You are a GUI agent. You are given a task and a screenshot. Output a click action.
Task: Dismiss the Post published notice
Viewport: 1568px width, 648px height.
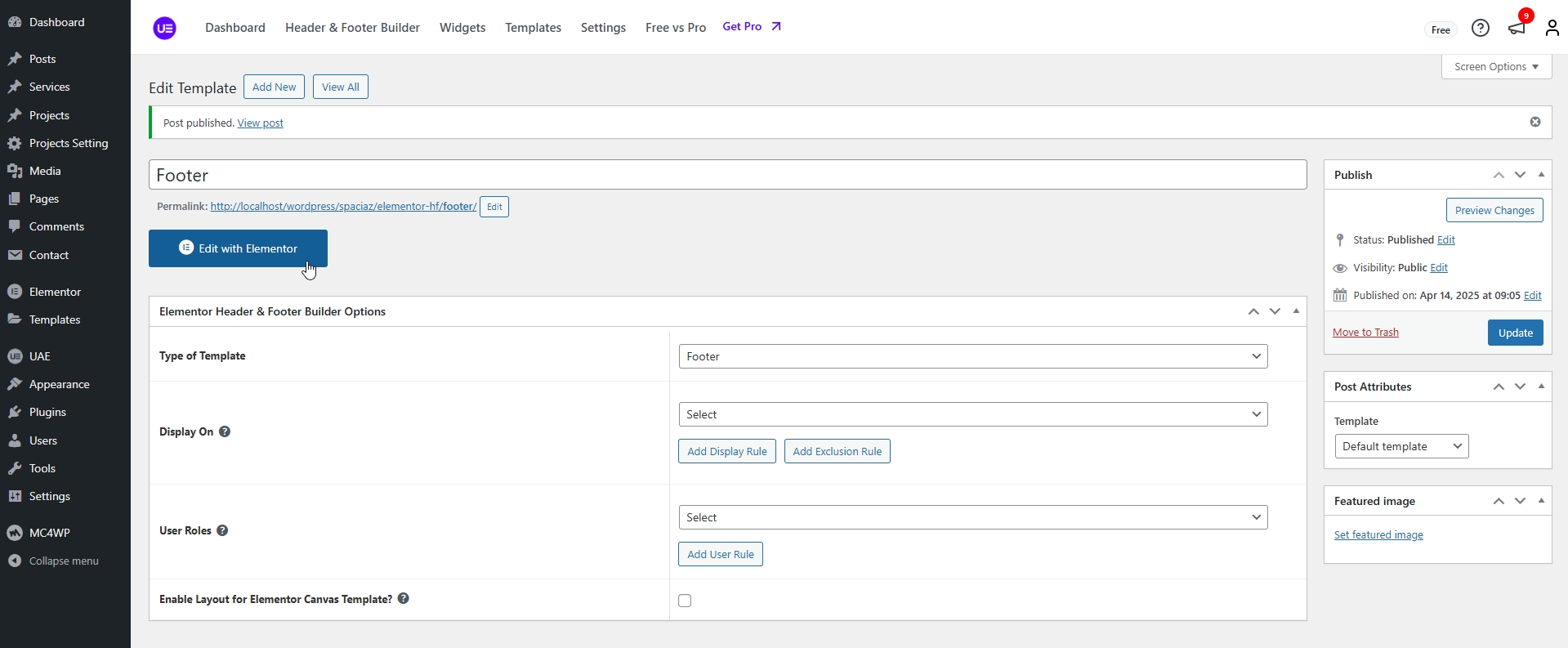point(1535,122)
